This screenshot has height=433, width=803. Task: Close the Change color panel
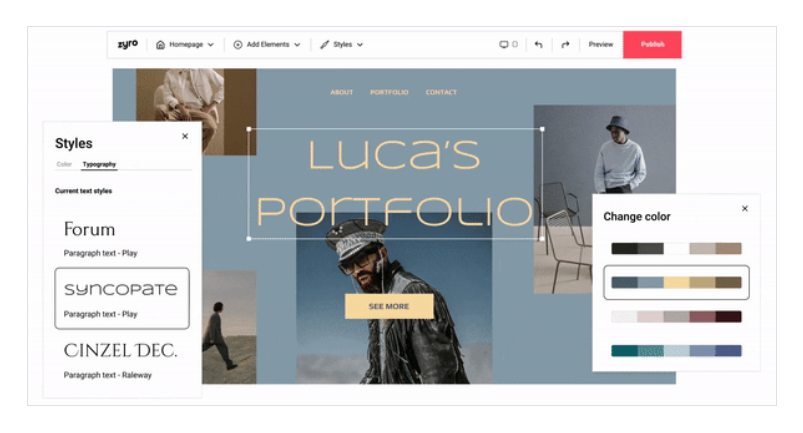(x=744, y=209)
